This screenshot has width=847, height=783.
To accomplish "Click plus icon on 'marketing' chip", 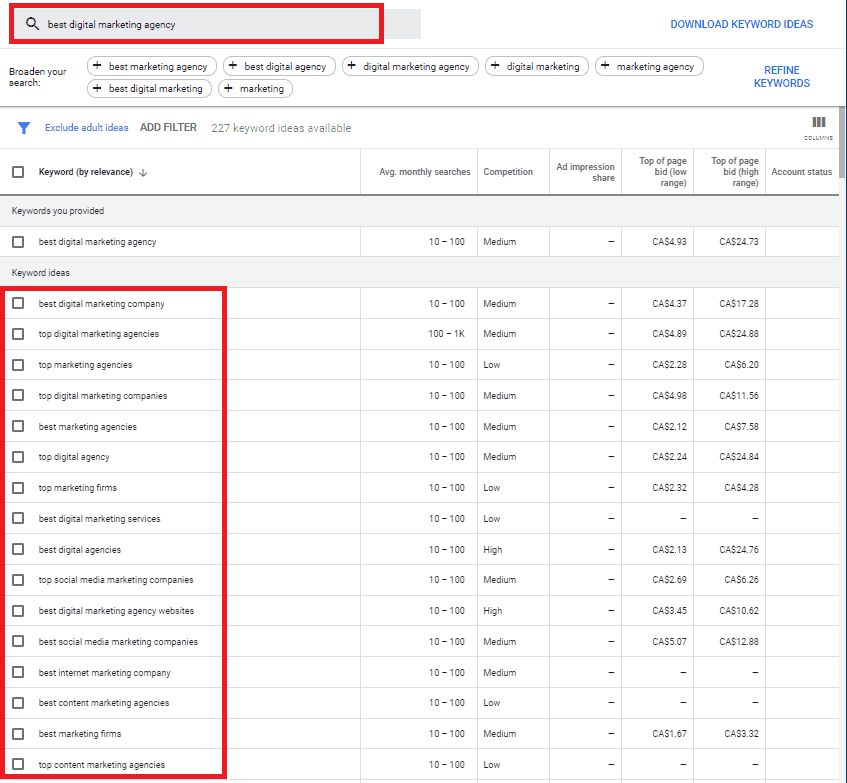I will click(228, 88).
